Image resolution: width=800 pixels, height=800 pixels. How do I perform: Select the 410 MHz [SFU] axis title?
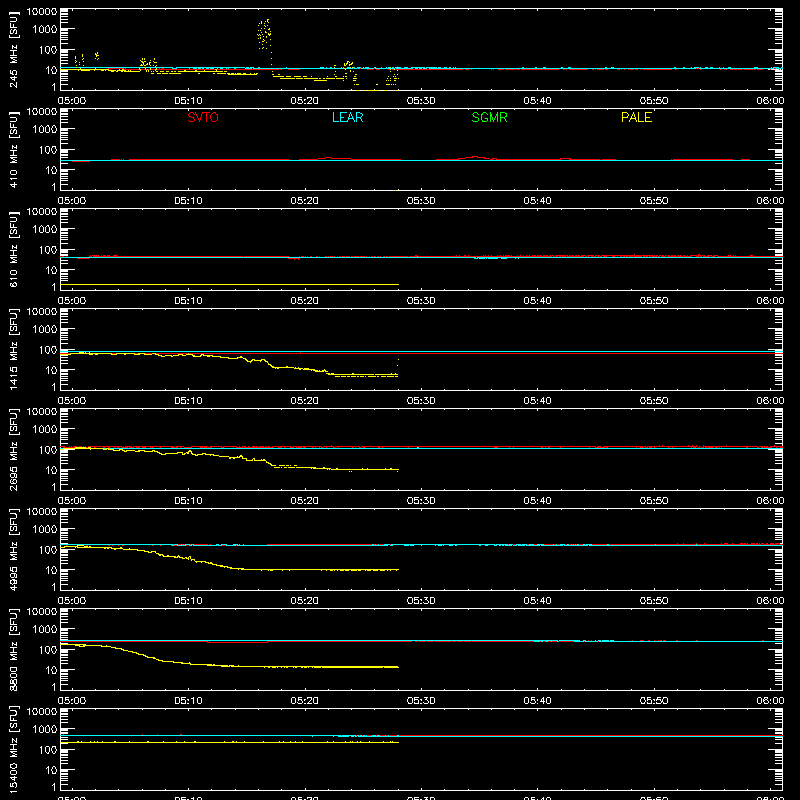click(x=14, y=149)
